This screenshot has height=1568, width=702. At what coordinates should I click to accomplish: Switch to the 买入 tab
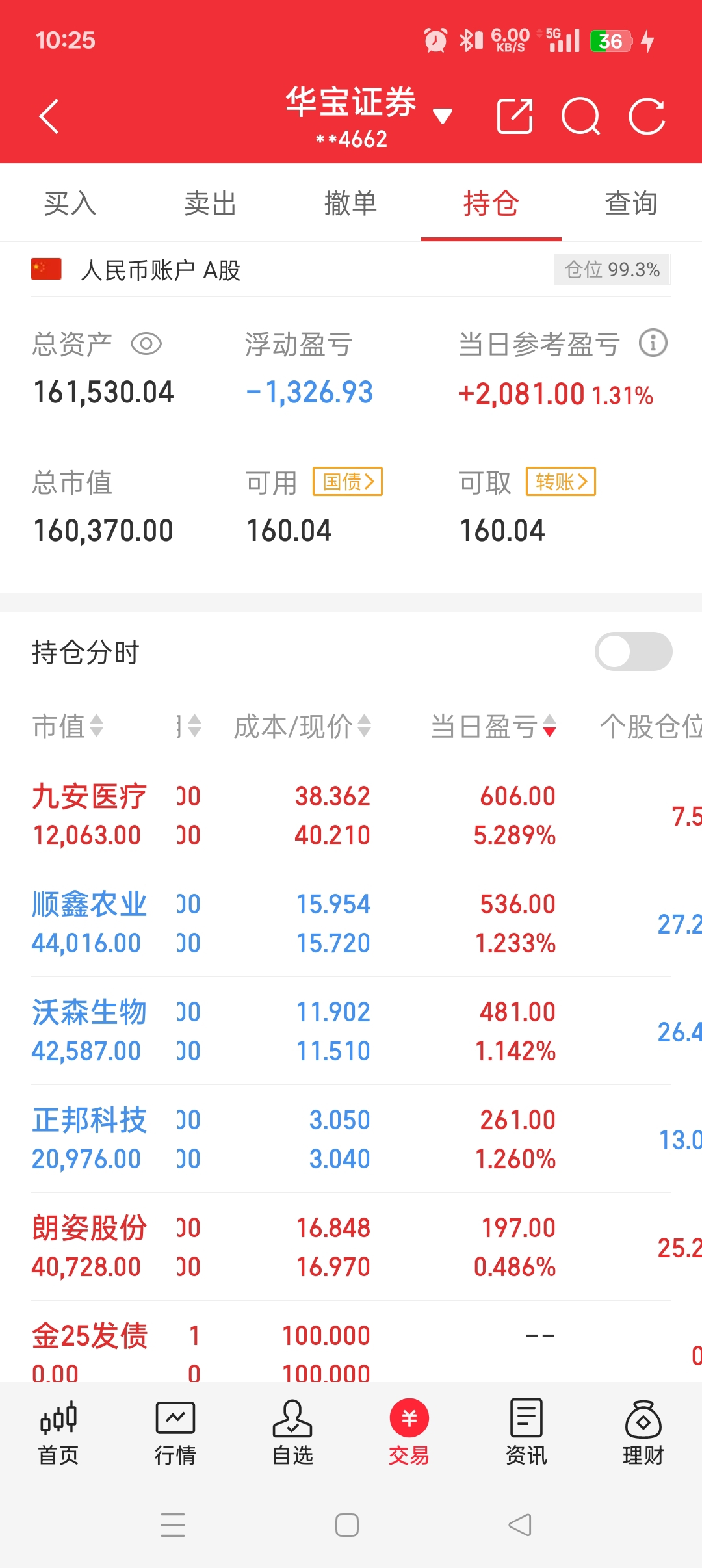(x=70, y=203)
